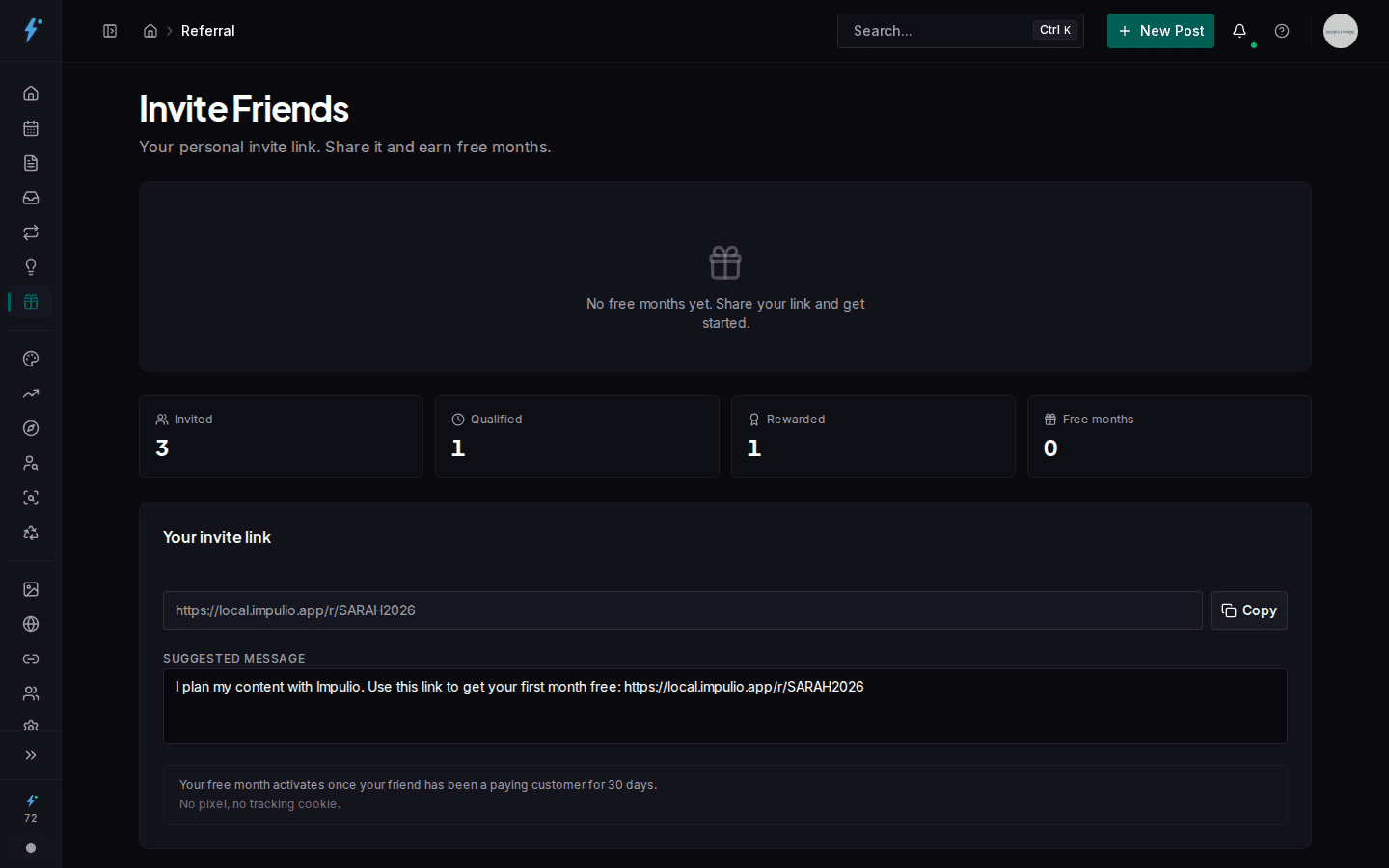
Task: Click the large gift icon in empty state
Action: click(x=725, y=262)
